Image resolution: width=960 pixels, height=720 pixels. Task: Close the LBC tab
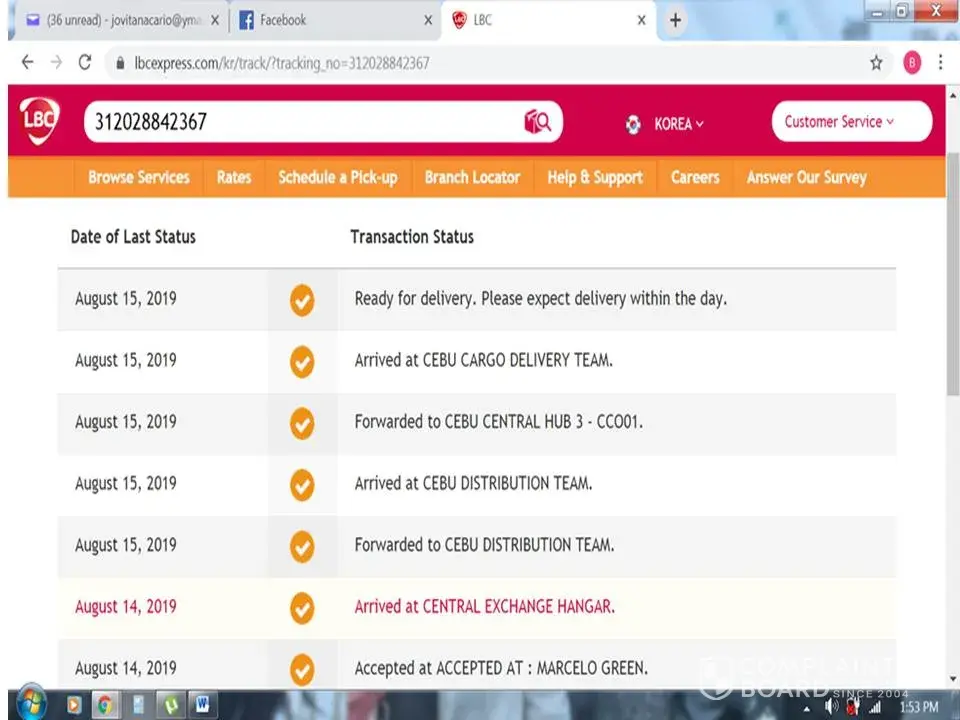coord(641,20)
